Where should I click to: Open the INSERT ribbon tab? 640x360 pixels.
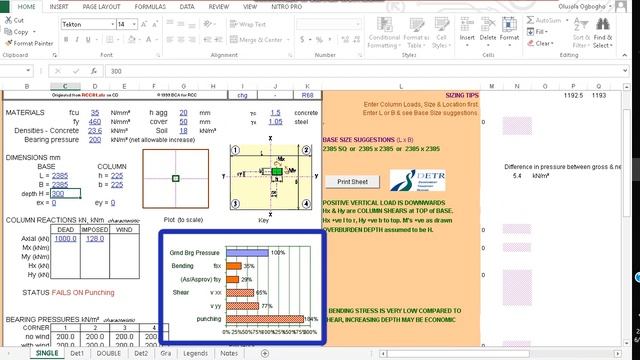[59, 7]
